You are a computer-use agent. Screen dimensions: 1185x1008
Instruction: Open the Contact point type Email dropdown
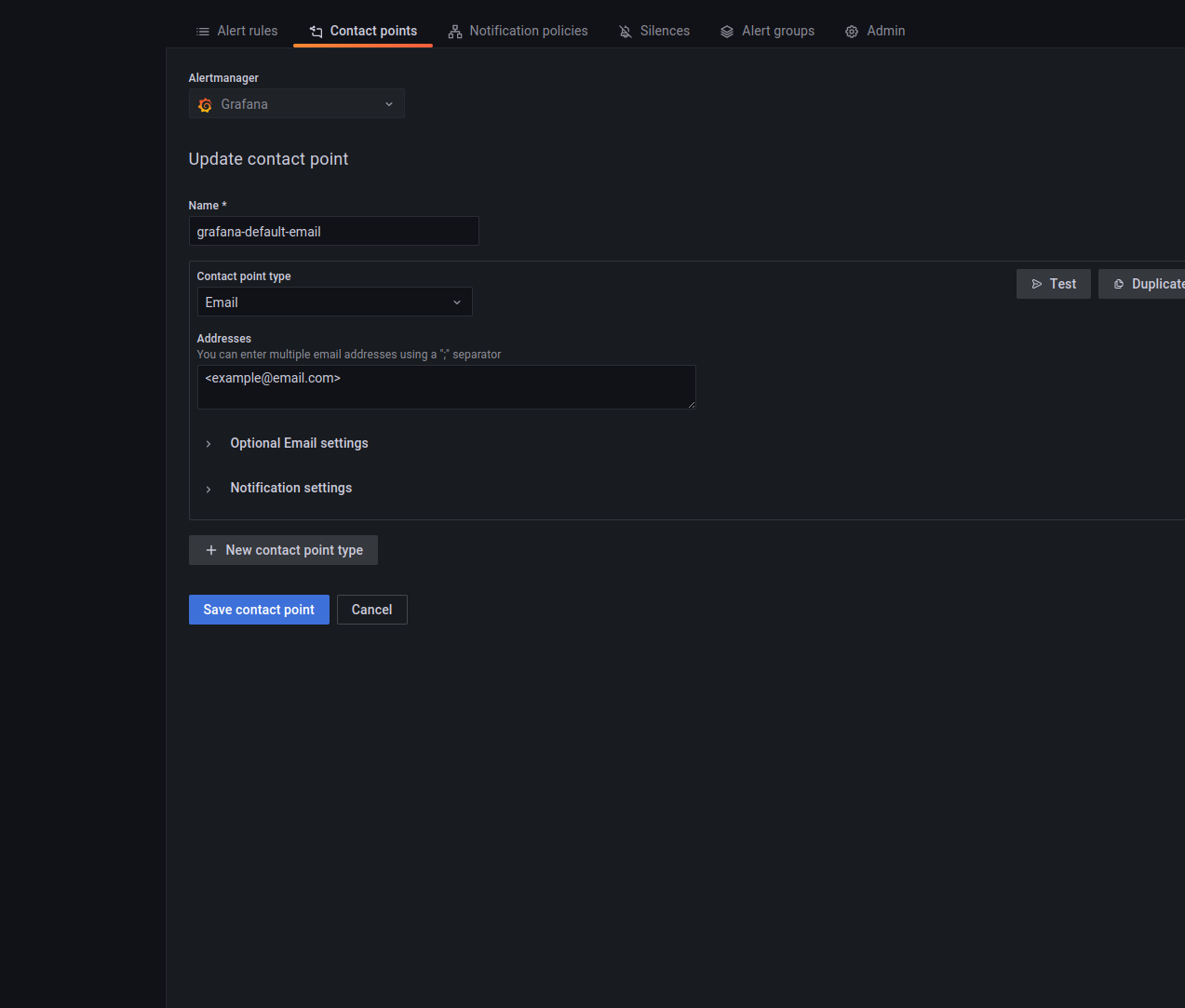point(335,302)
